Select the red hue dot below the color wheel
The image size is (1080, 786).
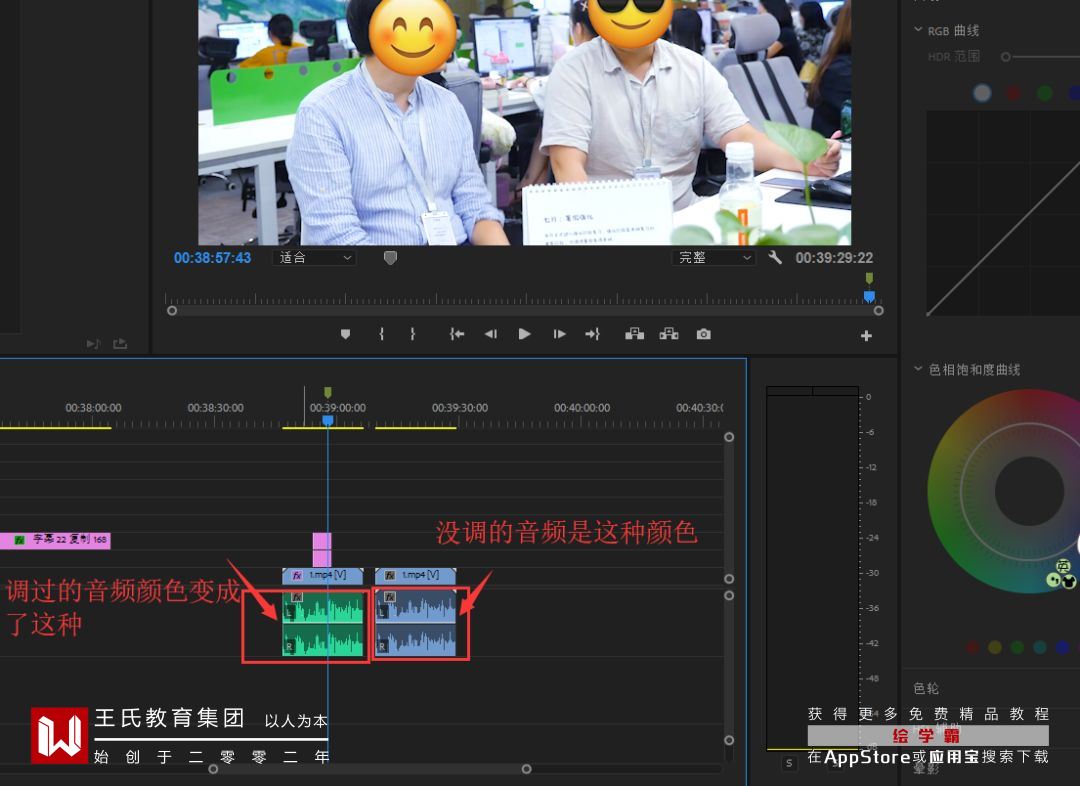pos(972,647)
